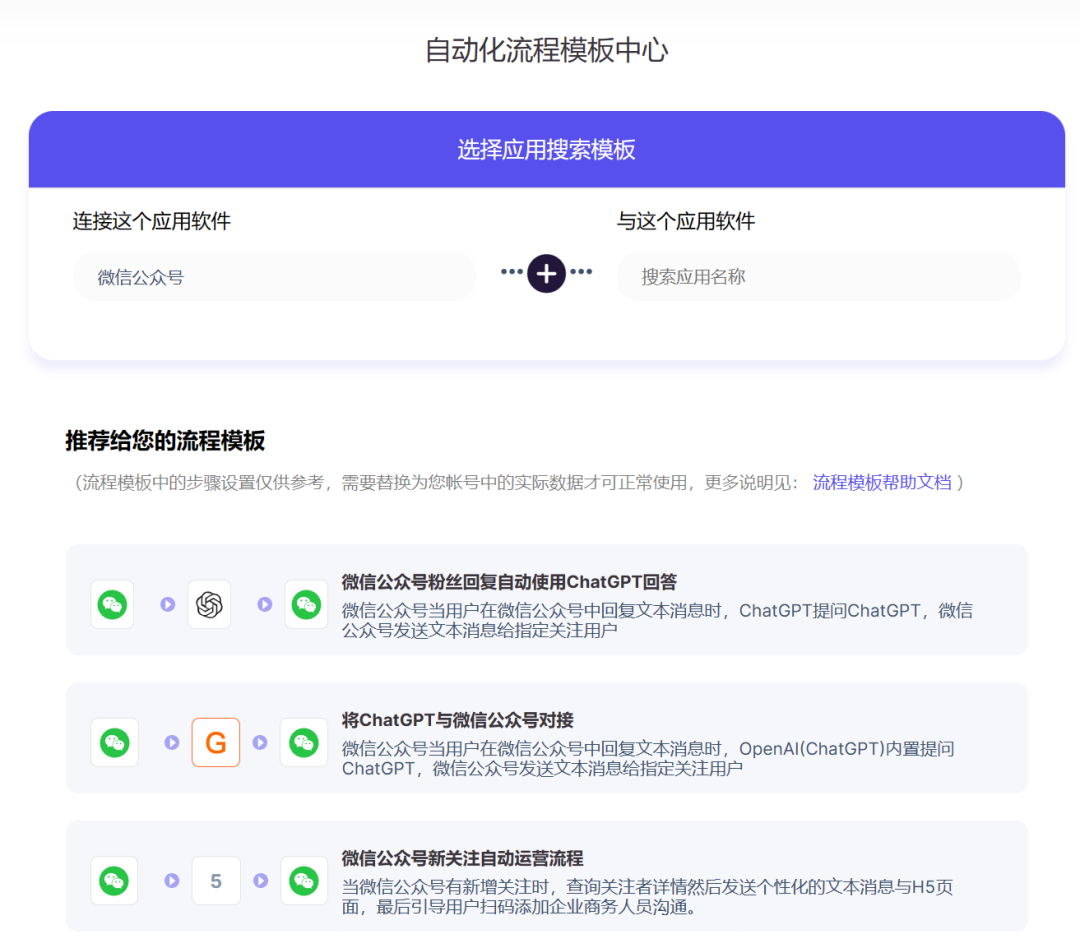Open template 微信公众号新关注自动运营流程
This screenshot has height=948, width=1080.
point(462,858)
